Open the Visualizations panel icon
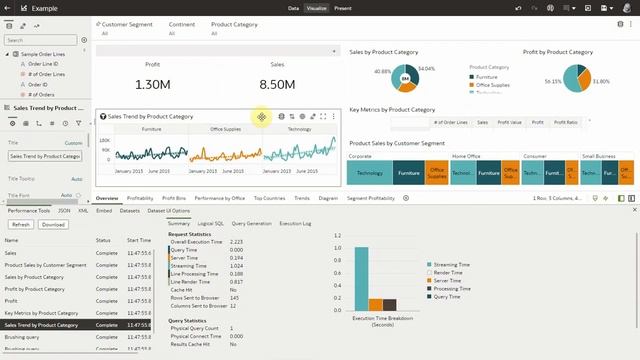This screenshot has height=360, width=640. point(23,26)
